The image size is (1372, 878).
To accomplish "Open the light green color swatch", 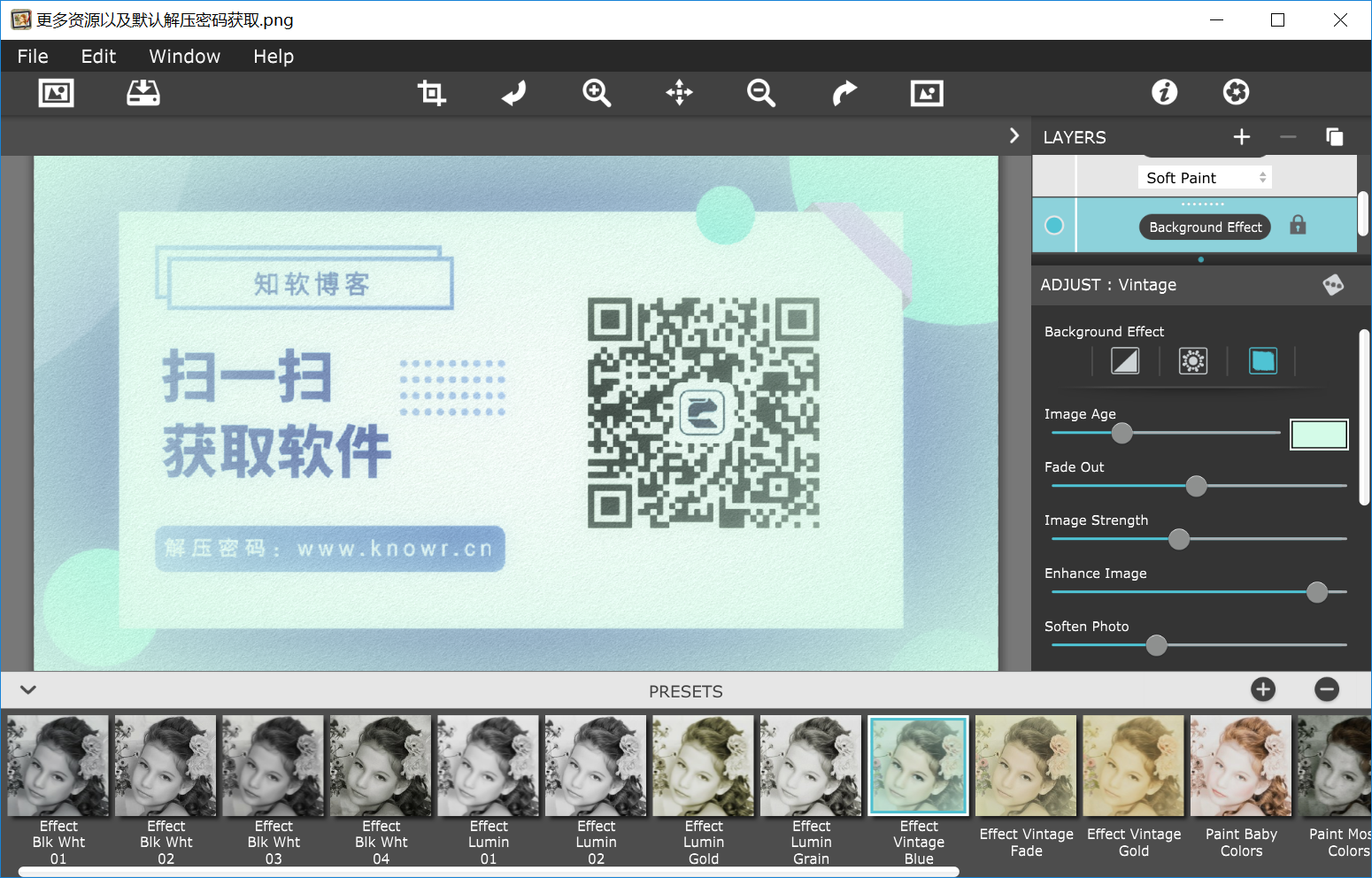I will [x=1319, y=435].
